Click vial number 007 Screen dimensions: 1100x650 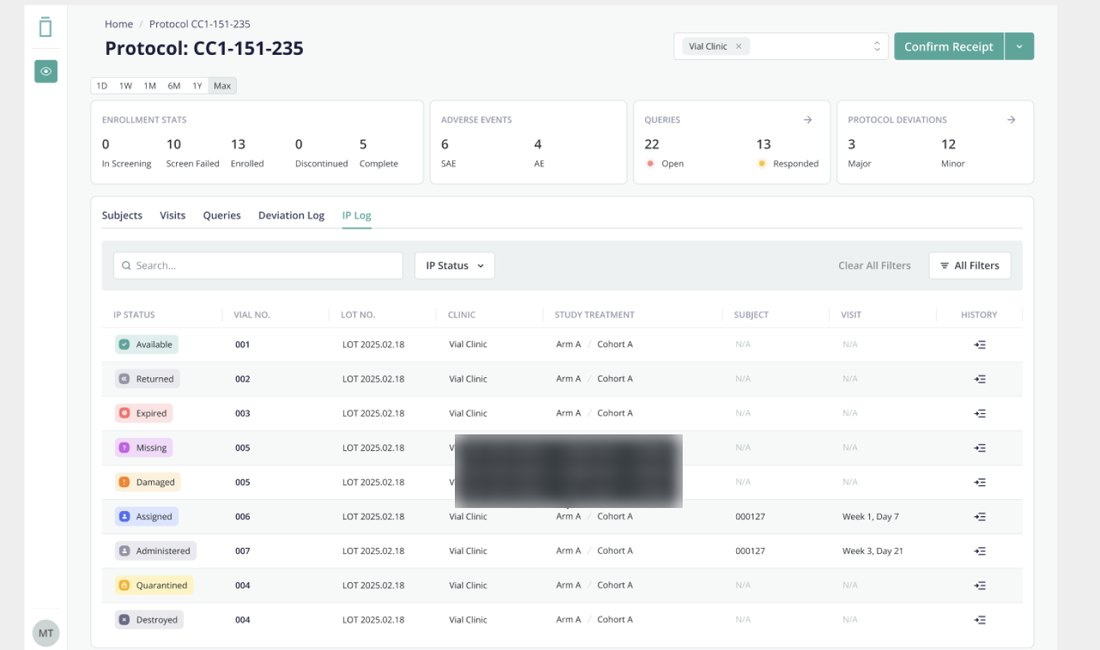point(243,551)
